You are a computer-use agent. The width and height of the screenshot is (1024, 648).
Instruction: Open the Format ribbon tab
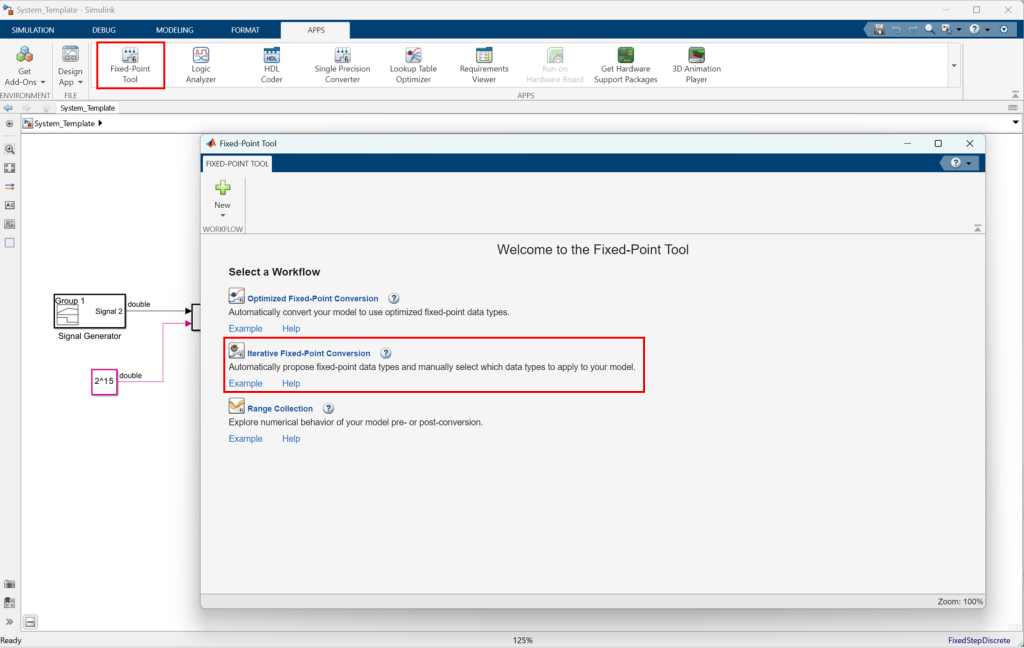pyautogui.click(x=245, y=30)
